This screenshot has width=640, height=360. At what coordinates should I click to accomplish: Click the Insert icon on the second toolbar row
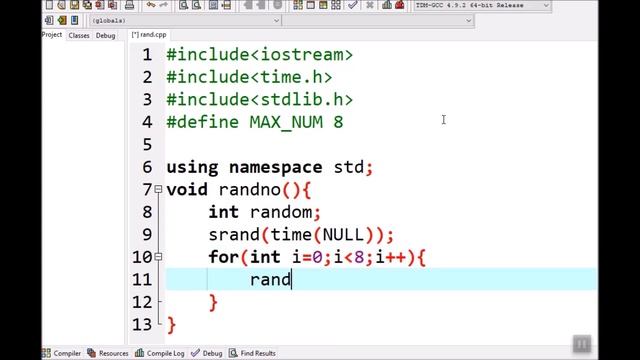[x=49, y=20]
